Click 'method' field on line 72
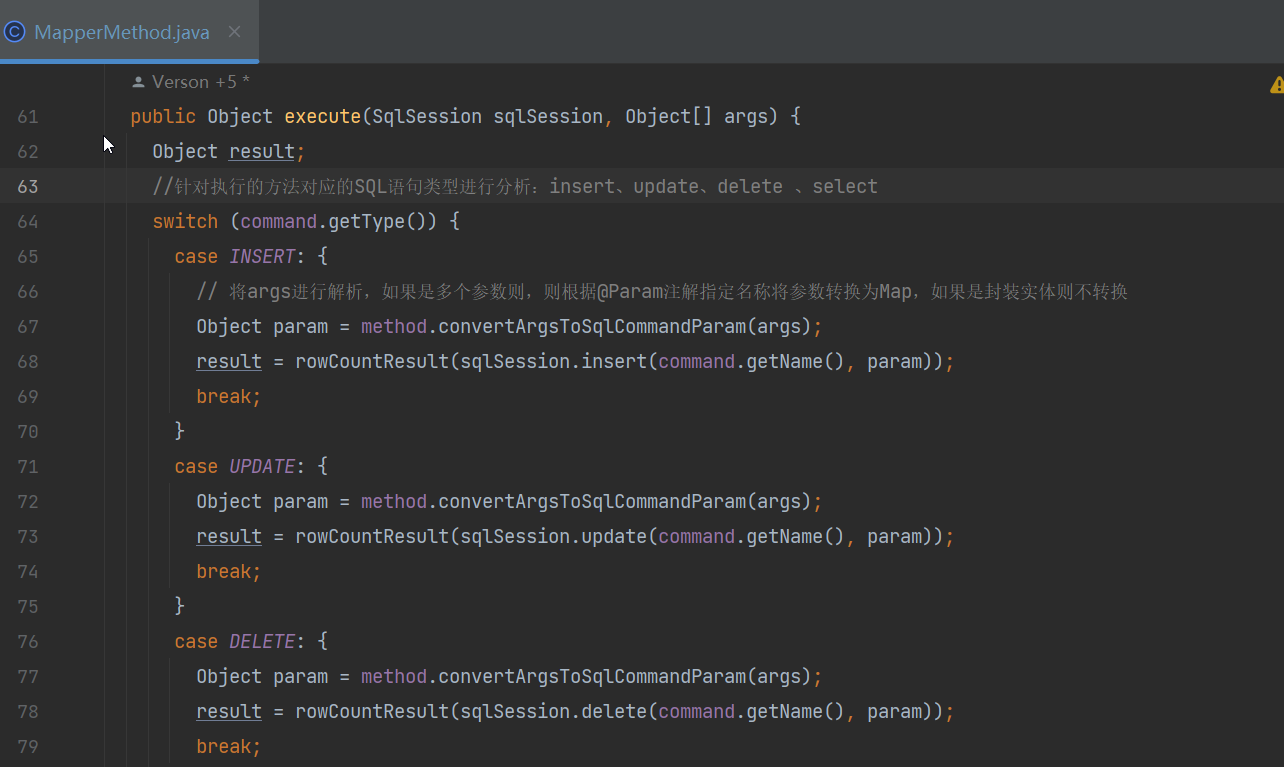Screen dimensions: 1284x767 point(394,502)
